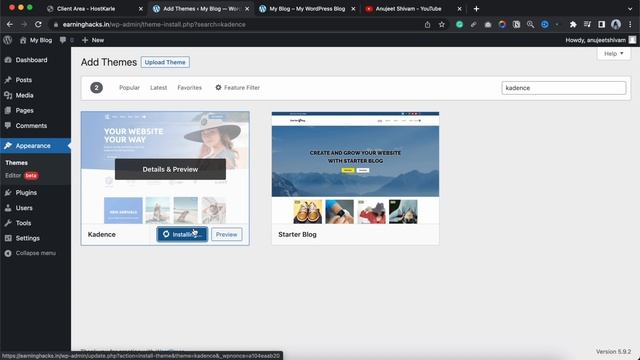Switch to the Latest themes filter

point(158,87)
